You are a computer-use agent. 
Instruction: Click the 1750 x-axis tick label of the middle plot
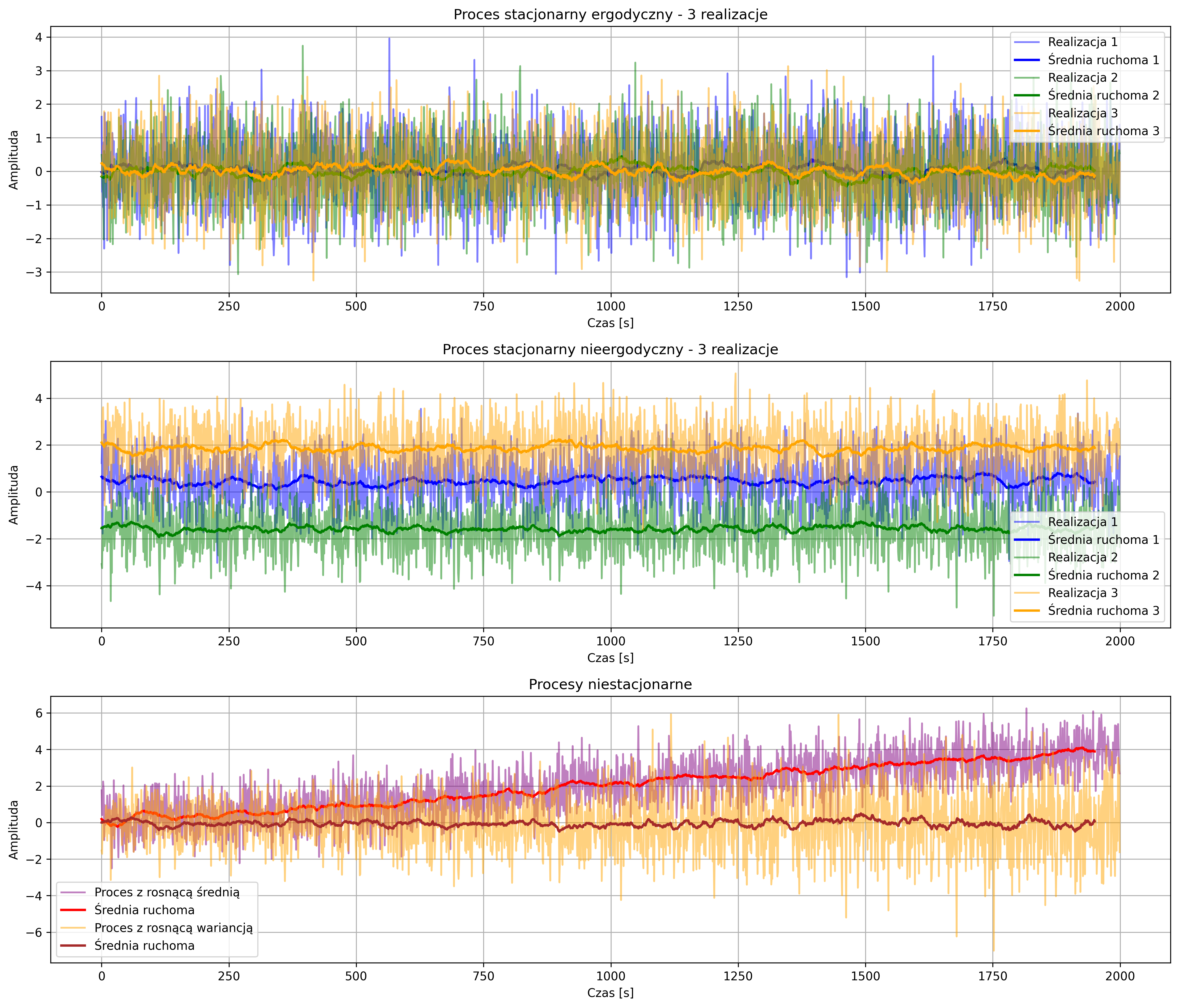[992, 642]
